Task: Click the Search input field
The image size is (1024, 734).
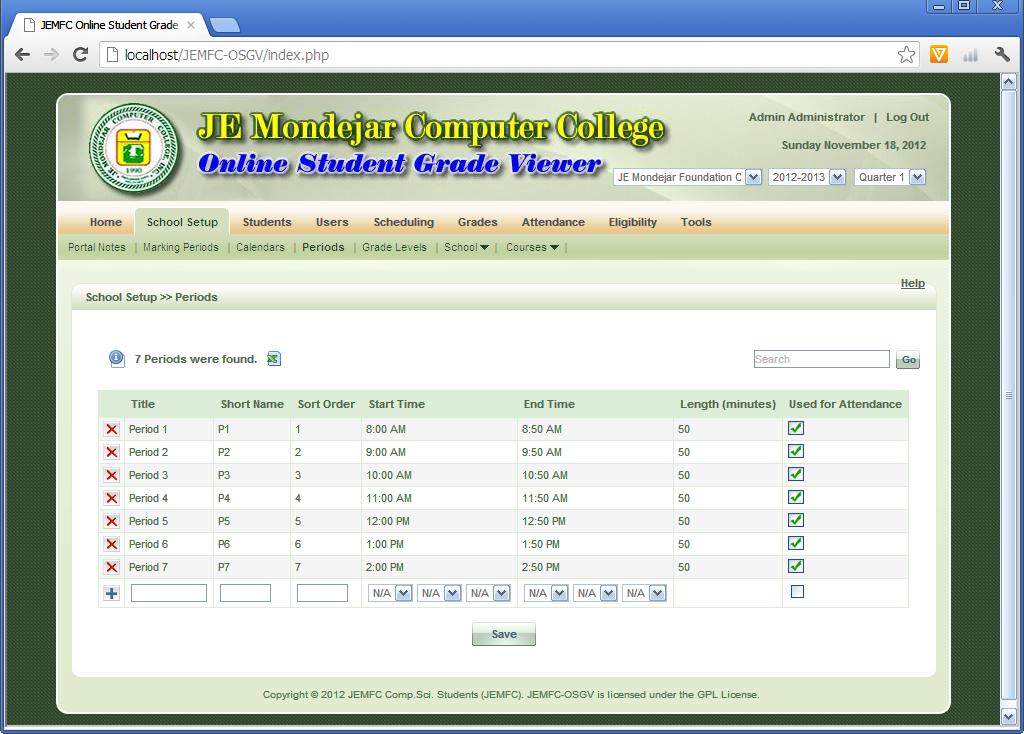Action: 822,359
